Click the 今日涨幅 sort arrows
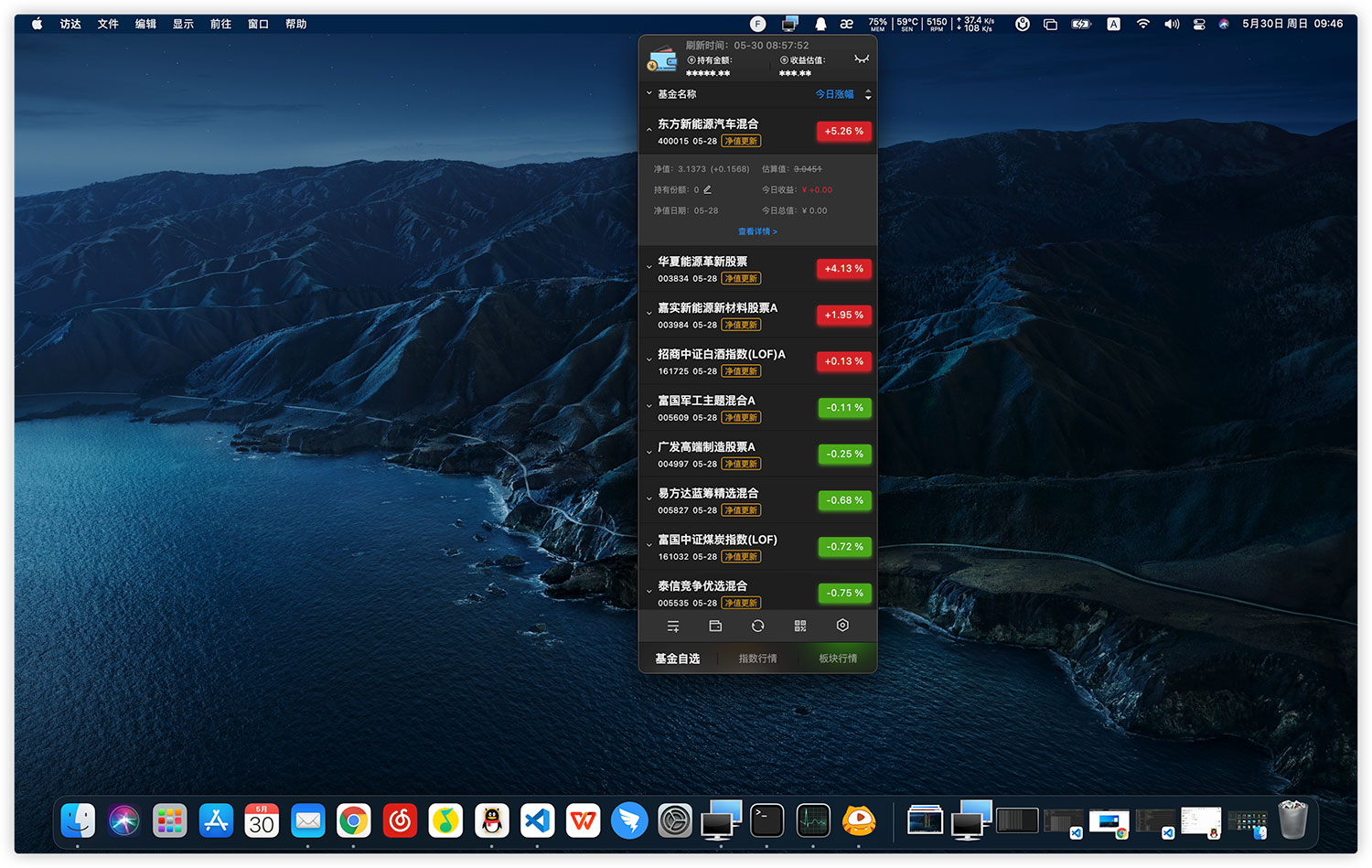 [867, 93]
